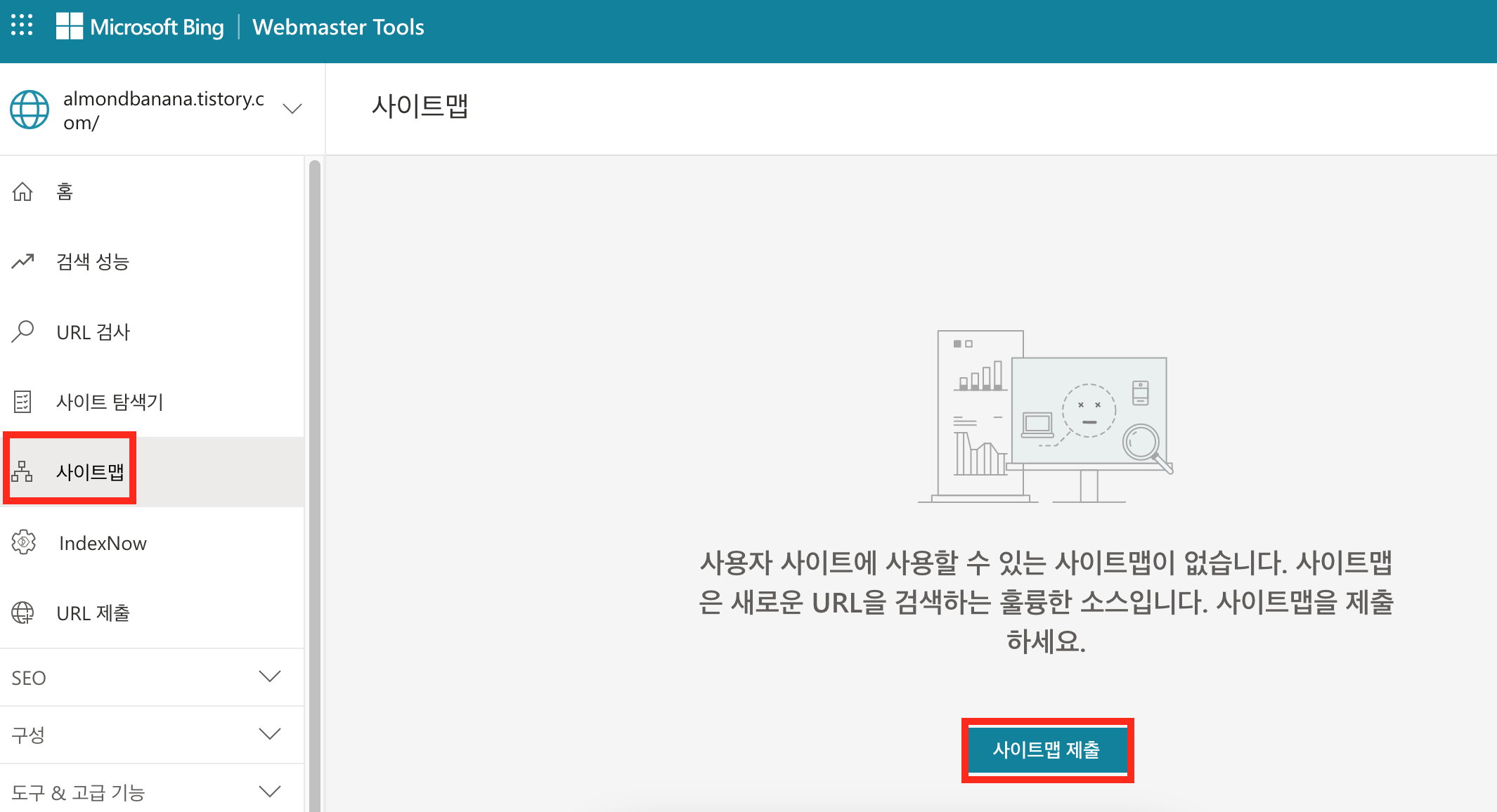The width and height of the screenshot is (1497, 812).
Task: Click the sitemap hierarchy icon
Action: (x=22, y=471)
